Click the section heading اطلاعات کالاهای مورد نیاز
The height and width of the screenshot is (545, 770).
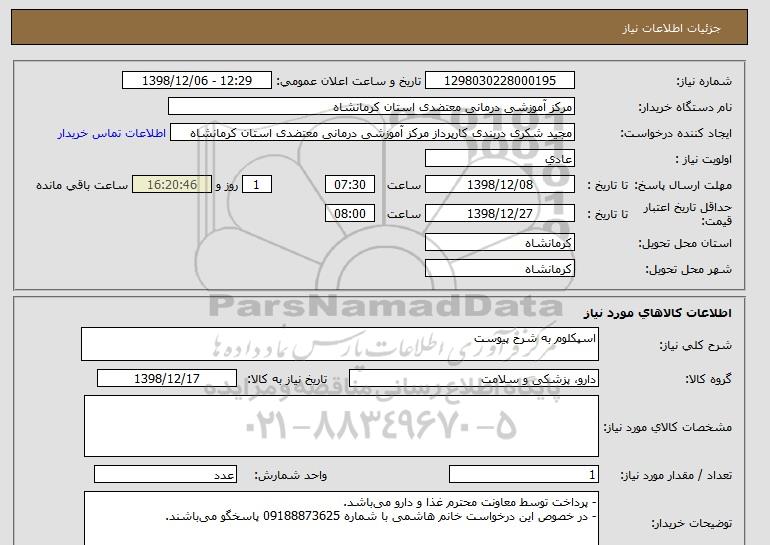pos(658,313)
